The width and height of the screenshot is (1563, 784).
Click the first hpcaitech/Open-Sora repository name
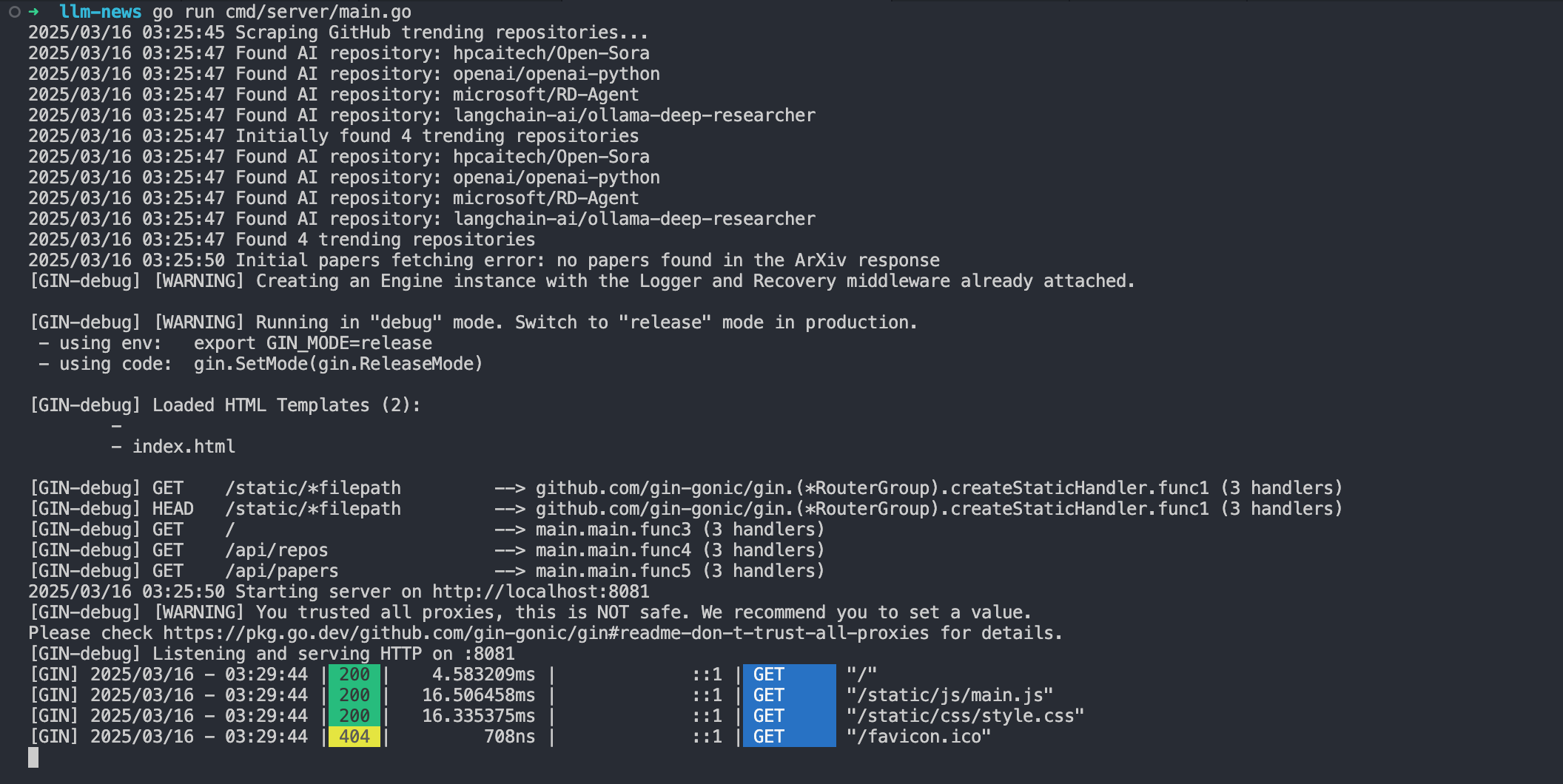pos(551,53)
